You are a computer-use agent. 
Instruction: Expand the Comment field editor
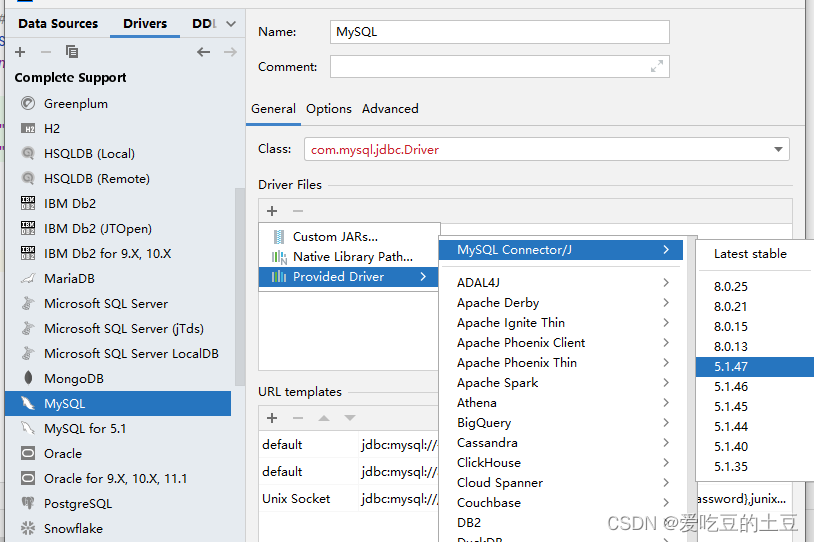[657, 66]
